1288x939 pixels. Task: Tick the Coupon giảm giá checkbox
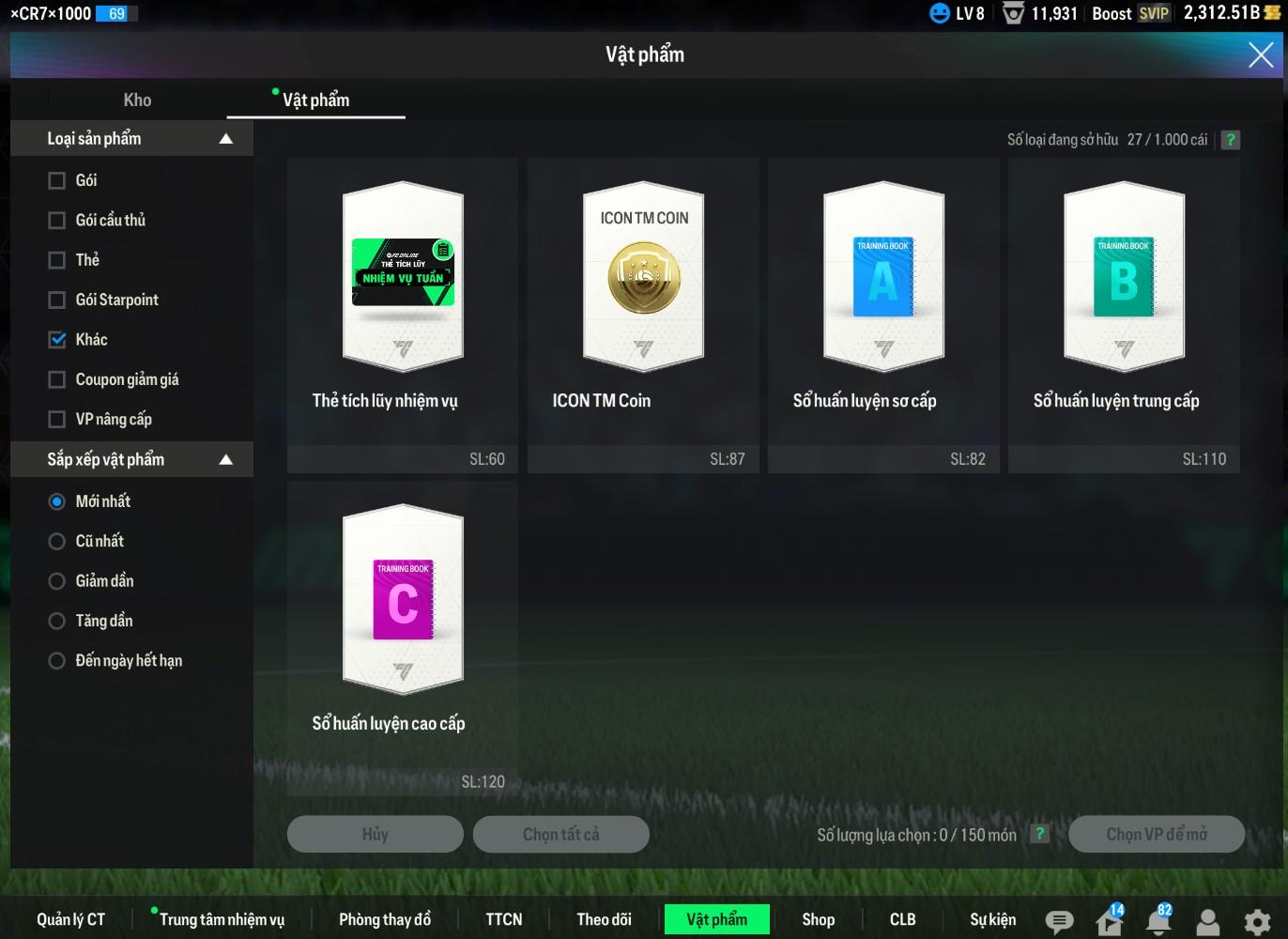click(57, 379)
